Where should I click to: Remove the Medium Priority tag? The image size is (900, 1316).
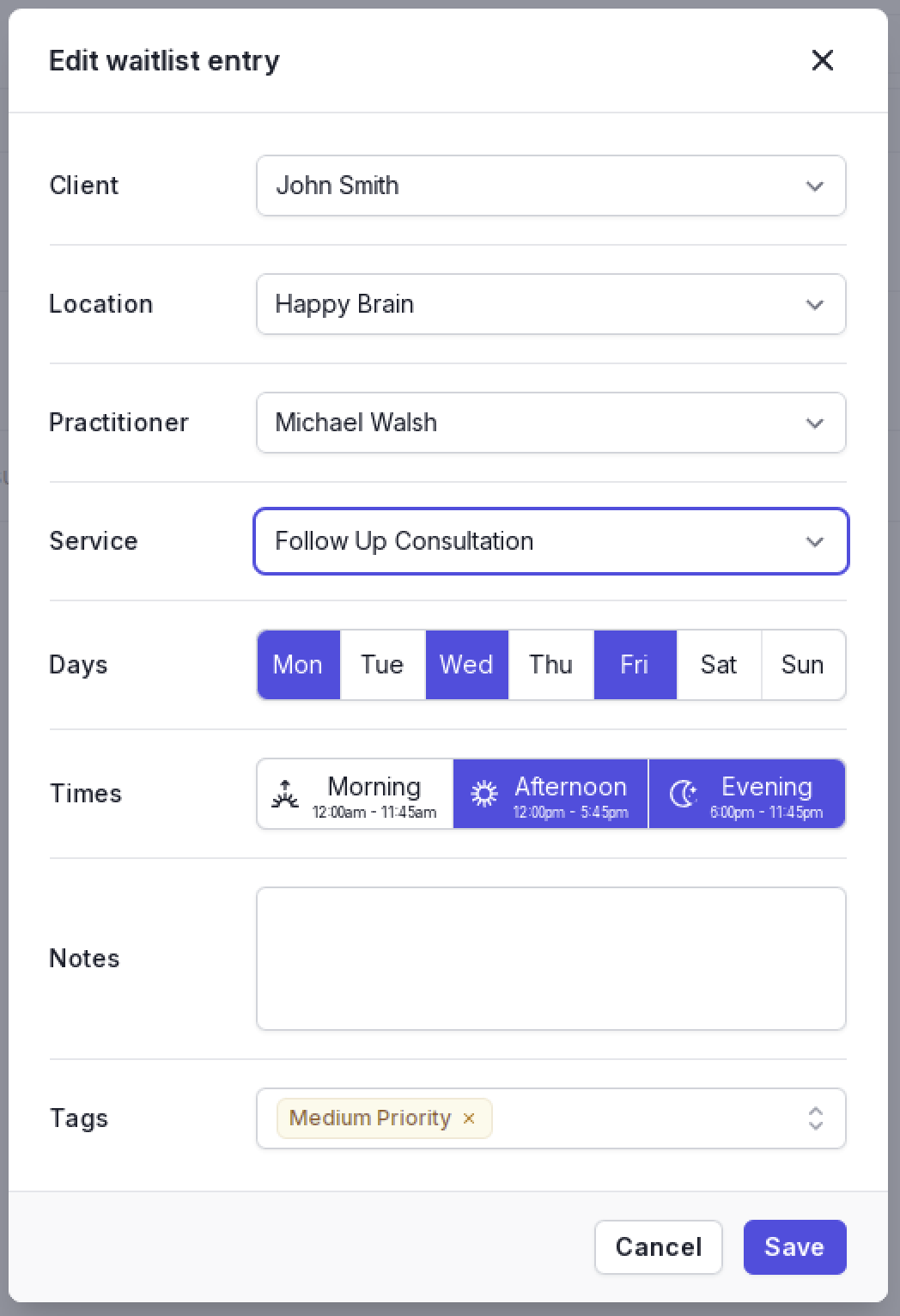pos(469,1118)
